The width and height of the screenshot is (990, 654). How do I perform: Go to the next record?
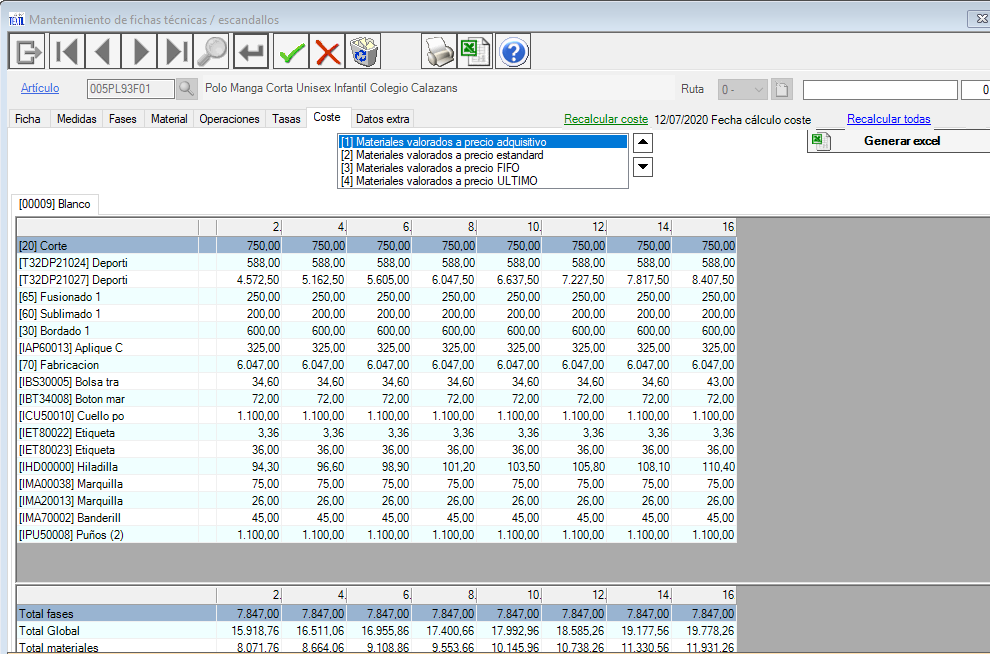(140, 50)
